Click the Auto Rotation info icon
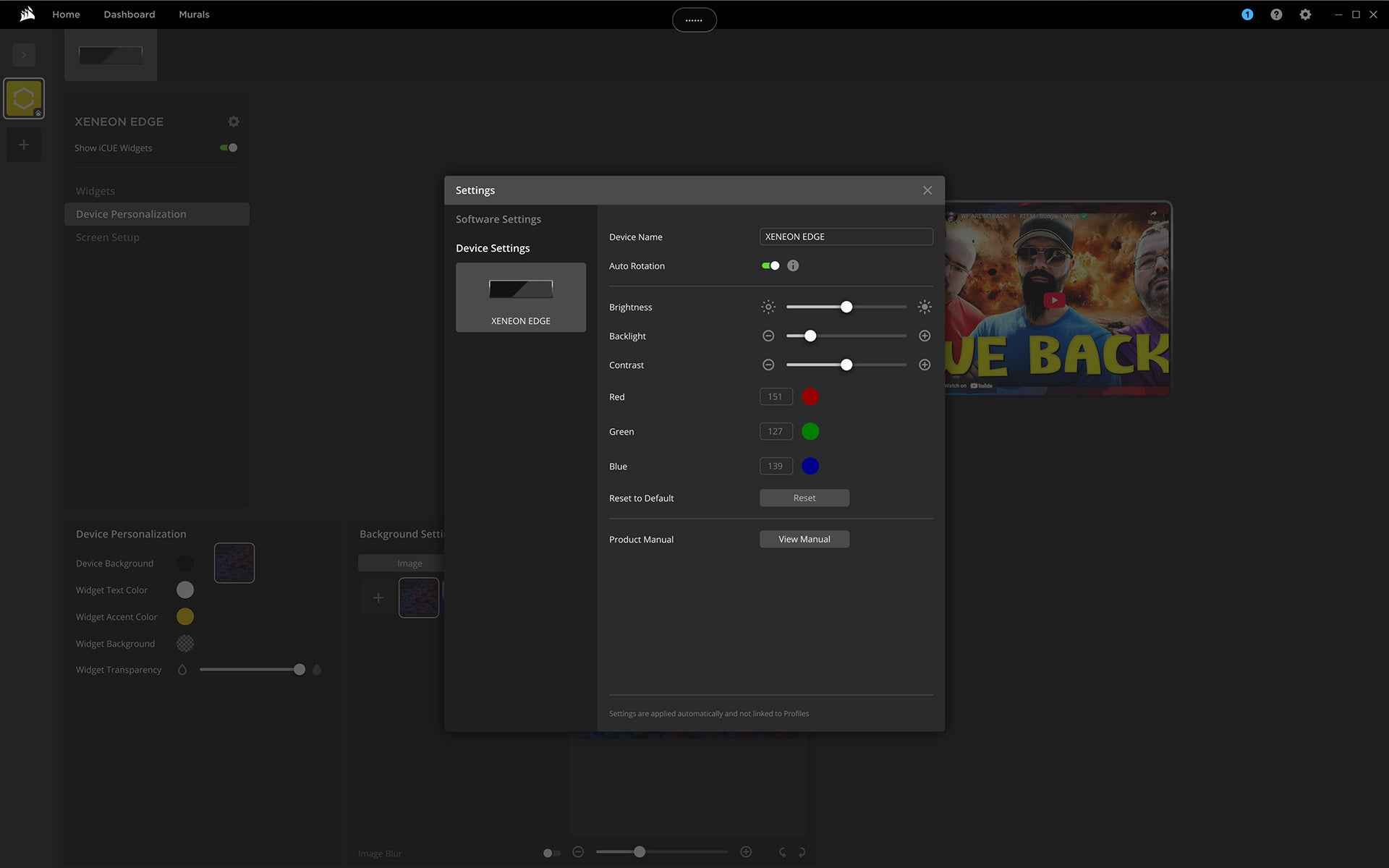 coord(793,265)
